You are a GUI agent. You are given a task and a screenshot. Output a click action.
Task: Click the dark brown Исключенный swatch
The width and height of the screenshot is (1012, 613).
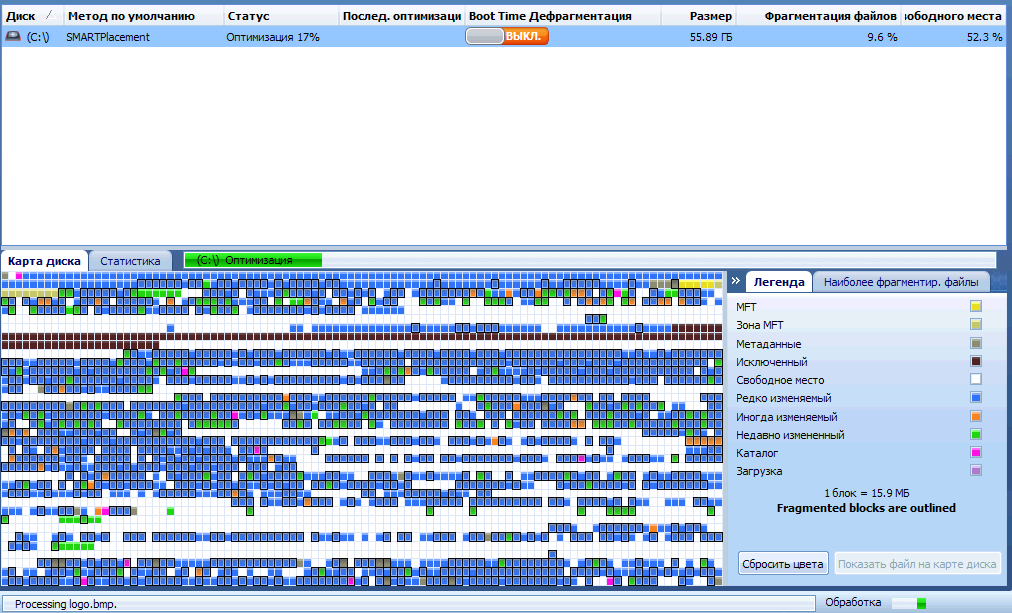(976, 362)
